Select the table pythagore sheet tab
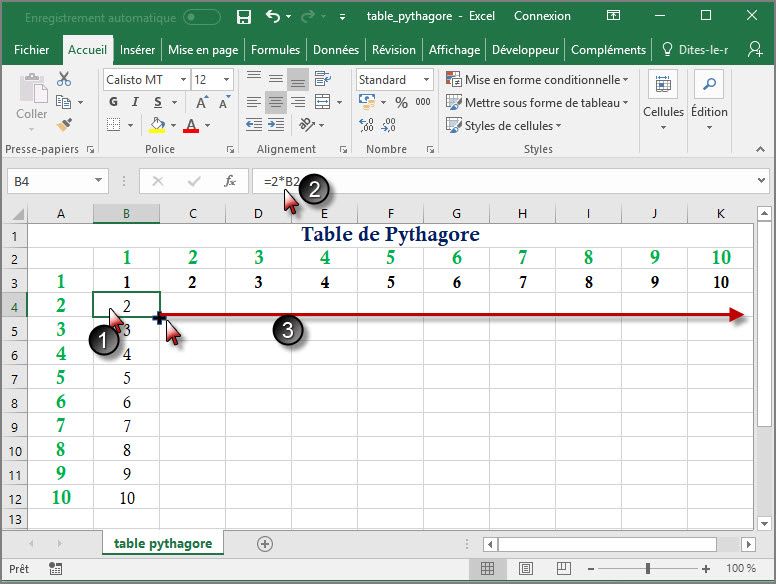 [163, 543]
